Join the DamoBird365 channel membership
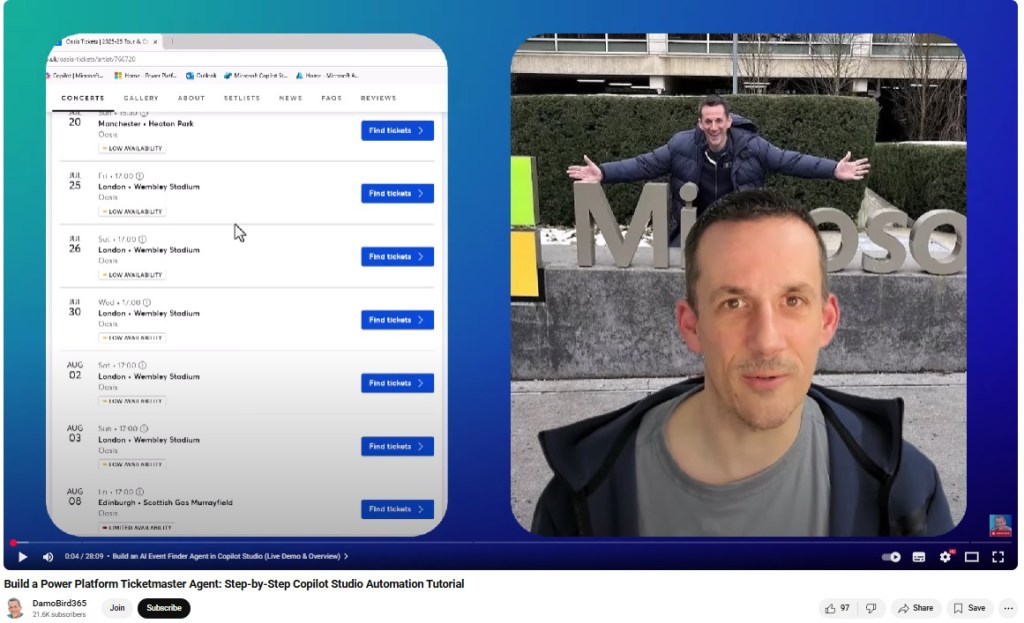The image size is (1024, 623). tap(117, 608)
